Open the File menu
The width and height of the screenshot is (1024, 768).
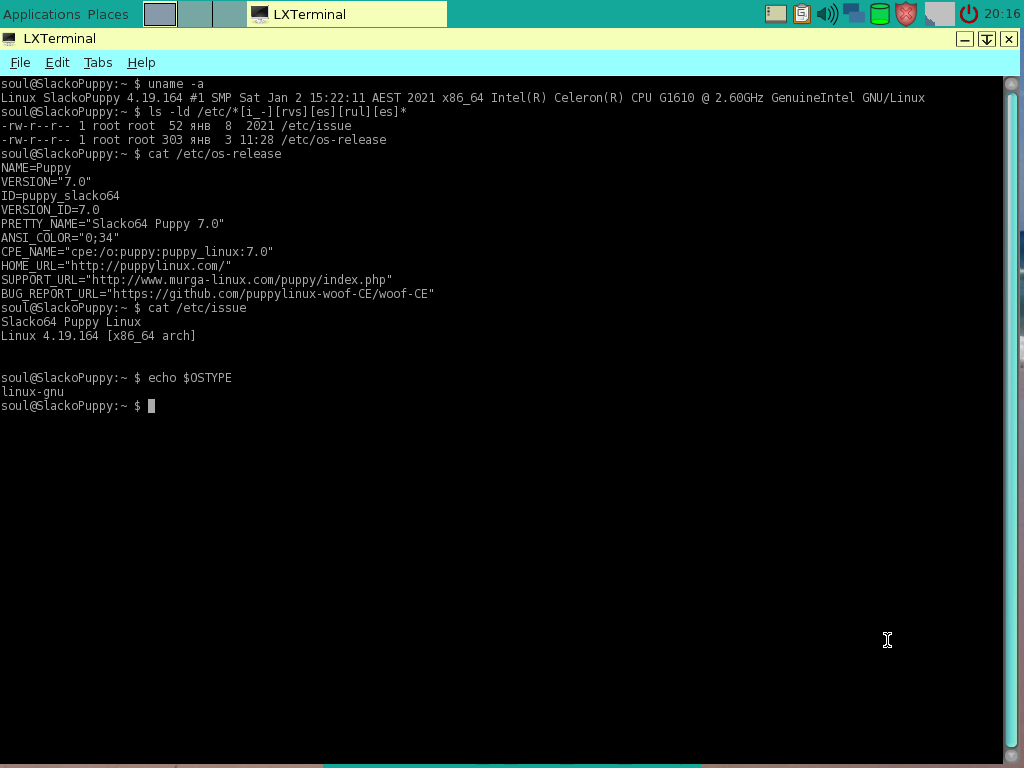click(20, 63)
